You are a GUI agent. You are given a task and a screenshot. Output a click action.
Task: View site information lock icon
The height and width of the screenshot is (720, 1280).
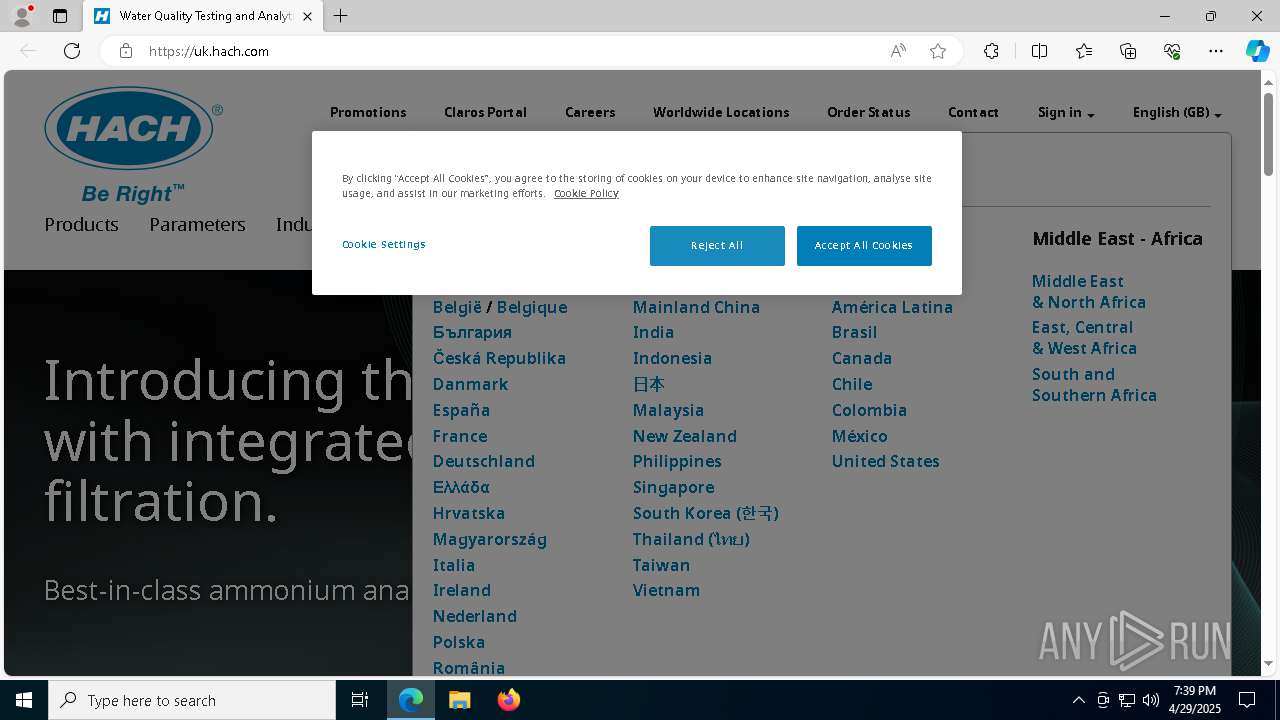pyautogui.click(x=126, y=51)
